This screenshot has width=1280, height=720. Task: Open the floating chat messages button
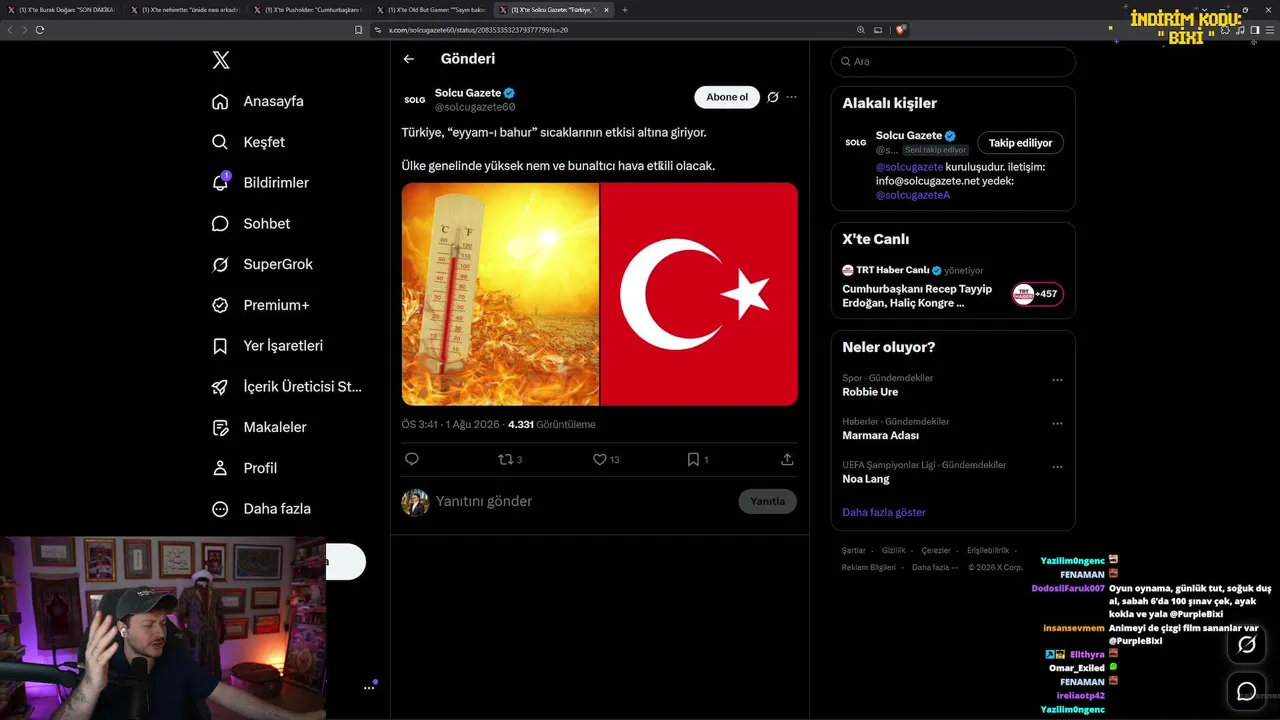pyautogui.click(x=1247, y=691)
